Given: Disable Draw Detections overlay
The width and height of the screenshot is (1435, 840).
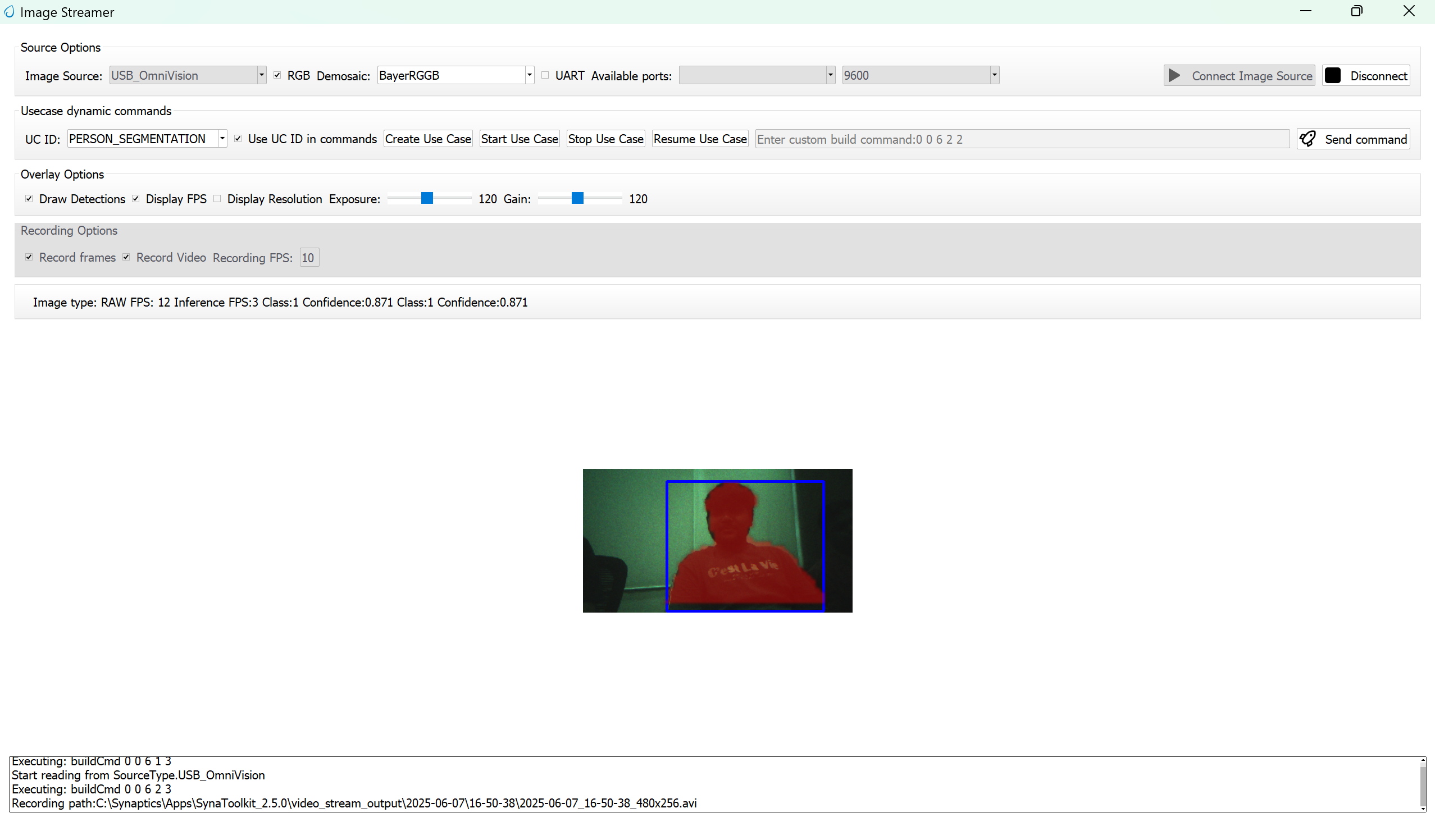Looking at the screenshot, I should click(x=29, y=198).
